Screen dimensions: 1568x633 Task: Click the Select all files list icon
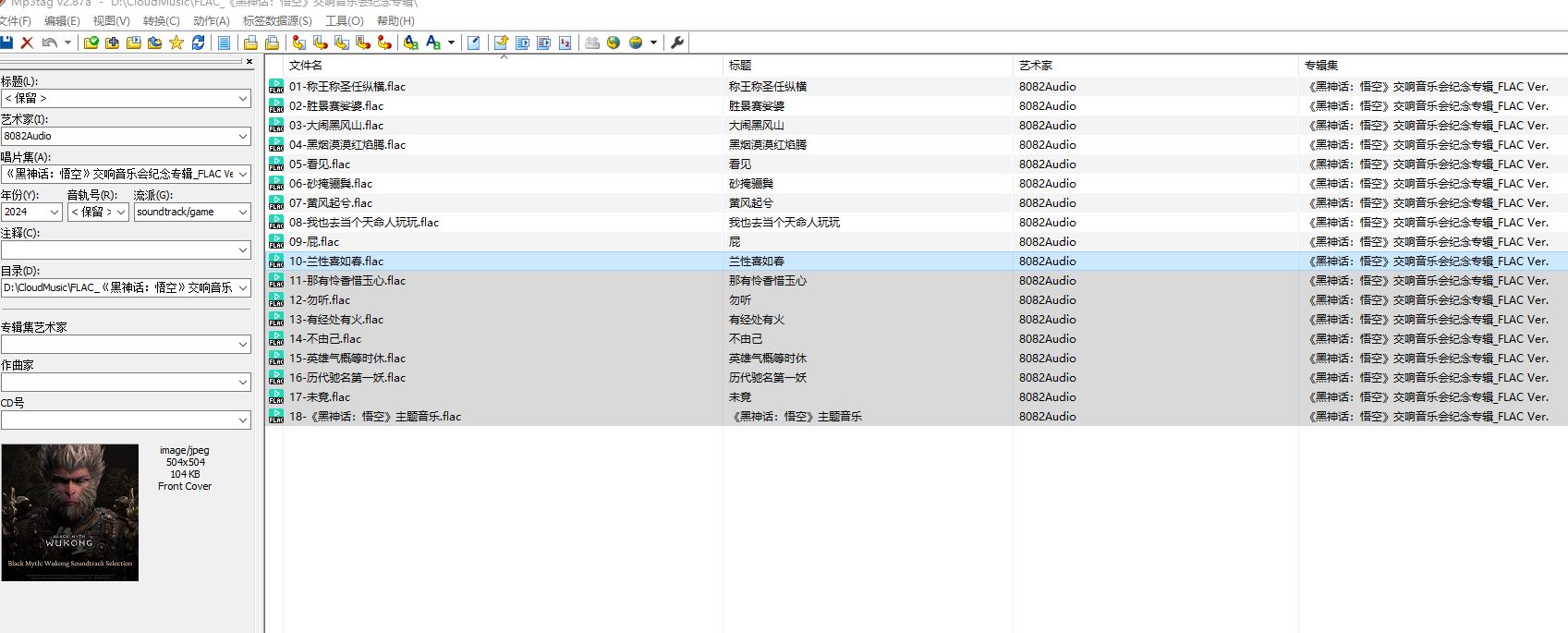[224, 43]
